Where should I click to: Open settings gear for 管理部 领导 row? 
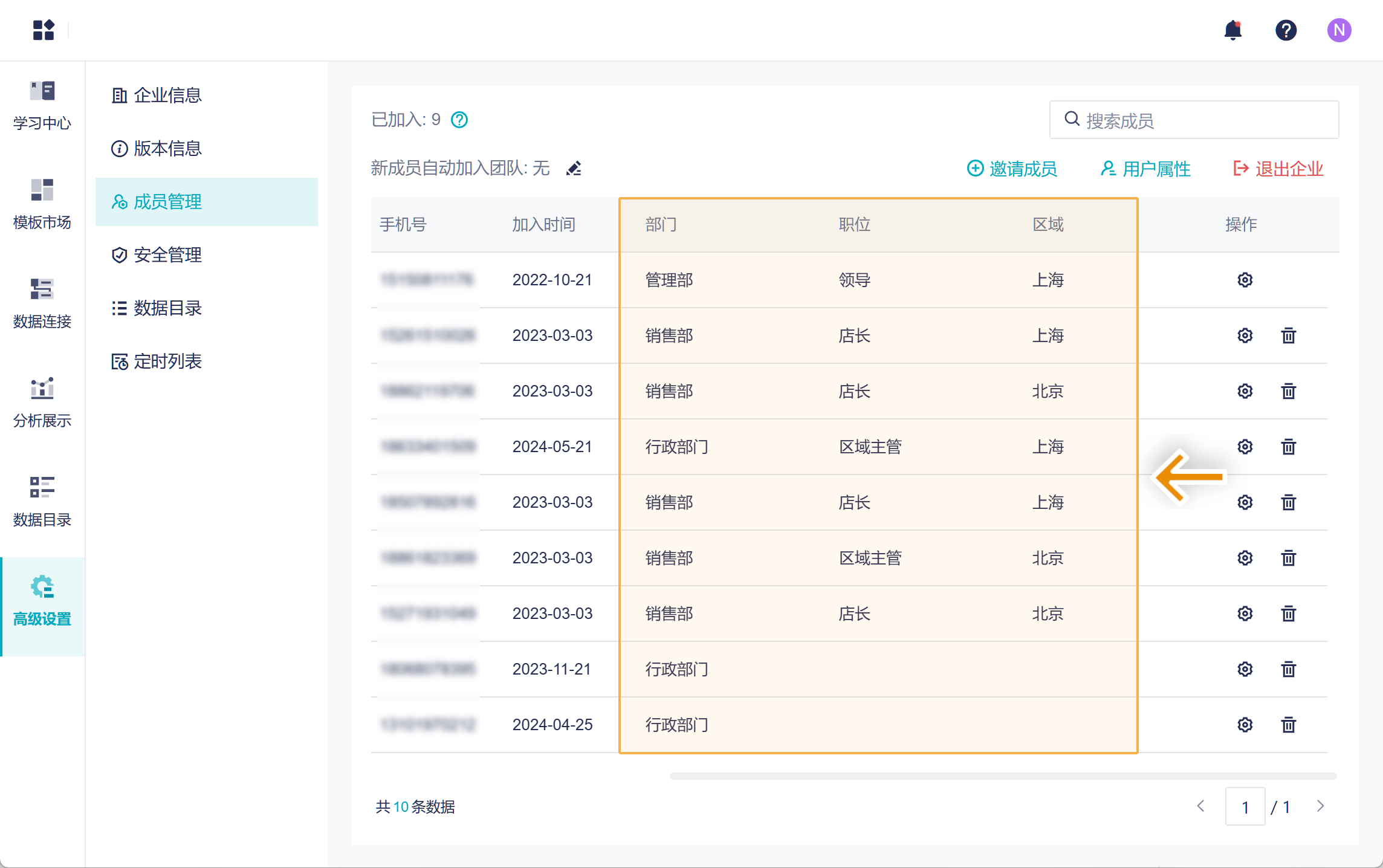tap(1245, 280)
